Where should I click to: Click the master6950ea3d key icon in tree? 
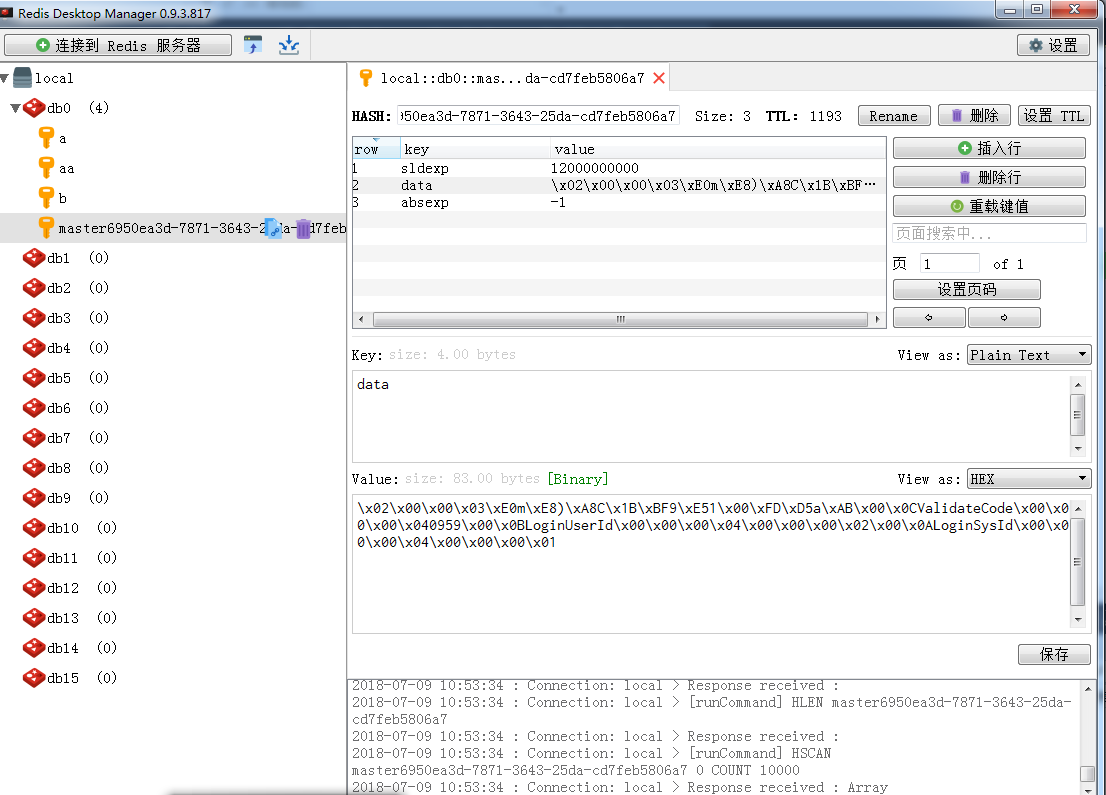tap(46, 228)
